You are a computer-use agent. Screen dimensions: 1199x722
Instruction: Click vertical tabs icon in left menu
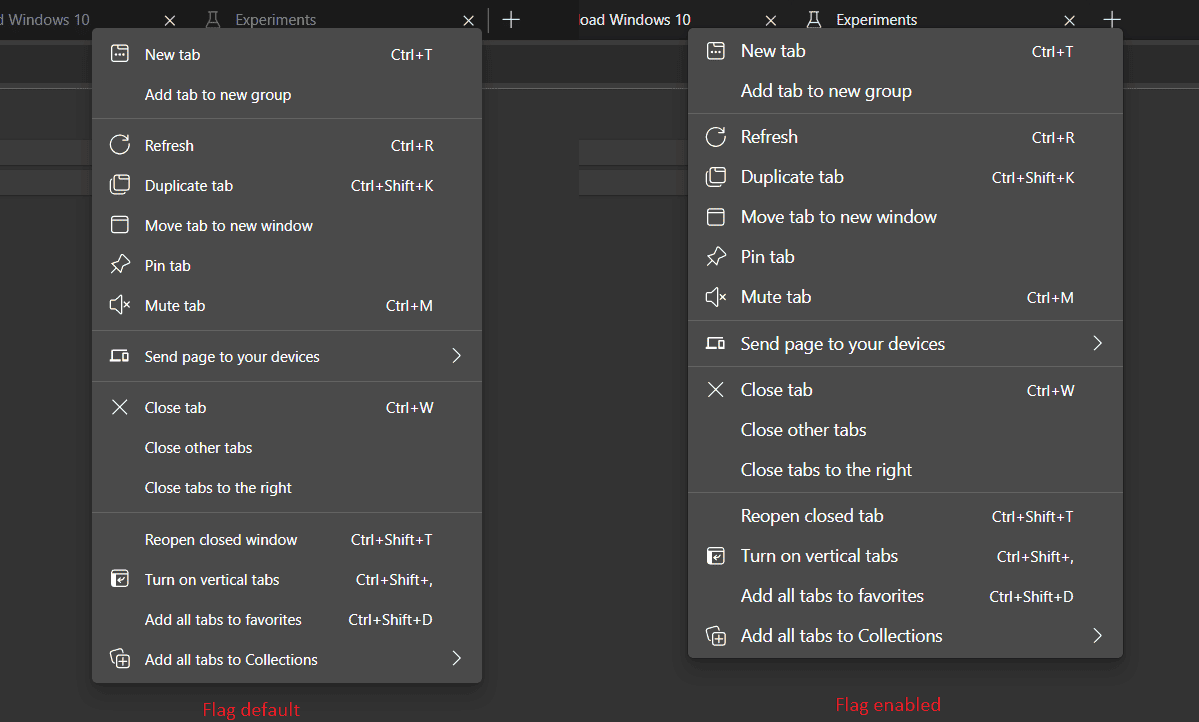120,579
